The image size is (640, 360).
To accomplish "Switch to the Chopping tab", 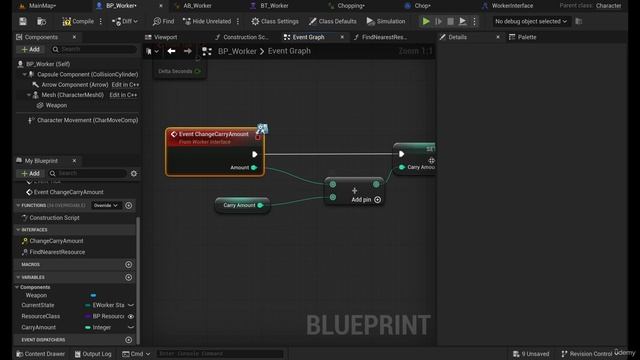I will pyautogui.click(x=351, y=6).
